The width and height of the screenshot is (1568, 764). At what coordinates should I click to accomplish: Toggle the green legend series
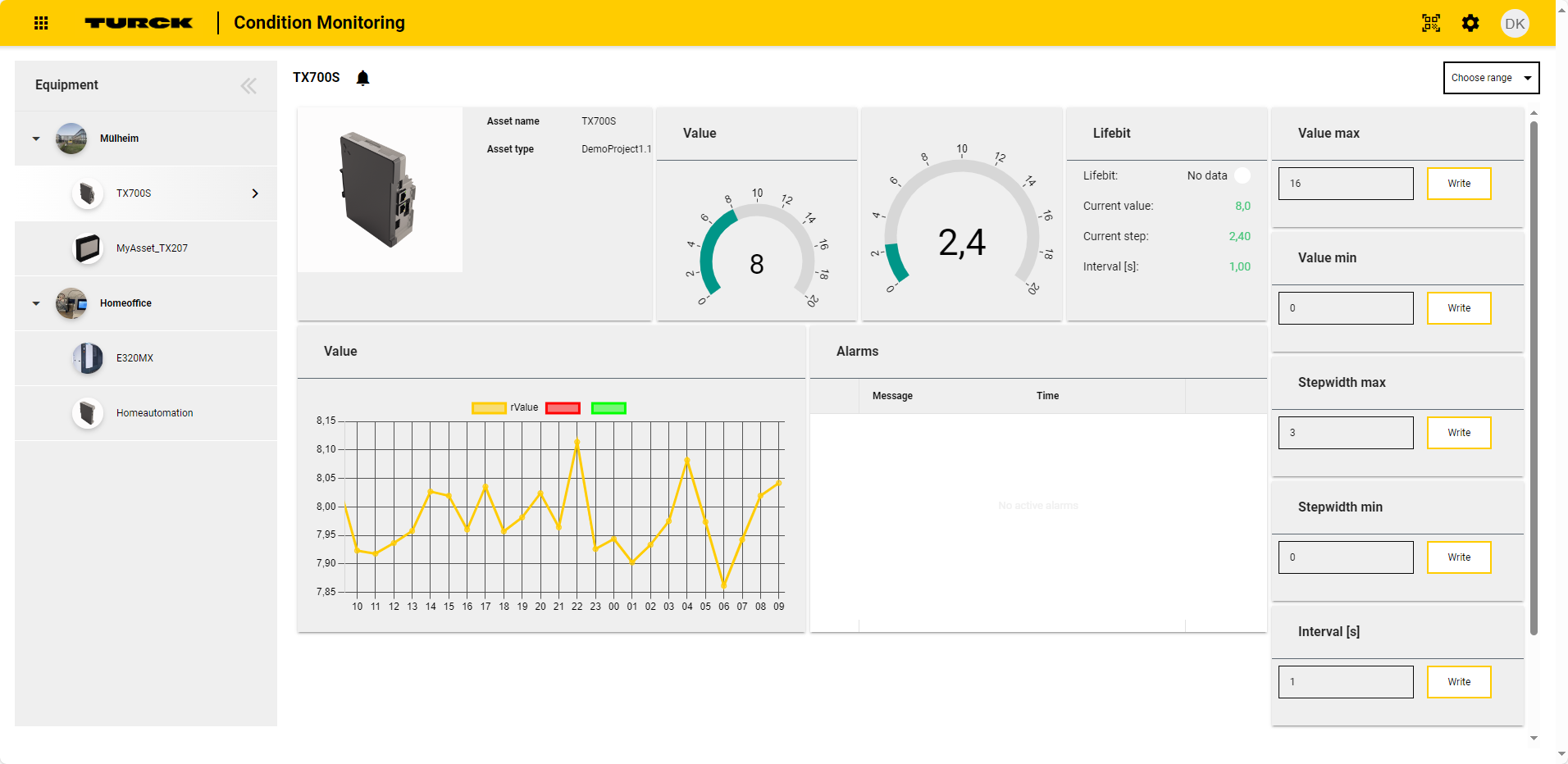click(609, 408)
